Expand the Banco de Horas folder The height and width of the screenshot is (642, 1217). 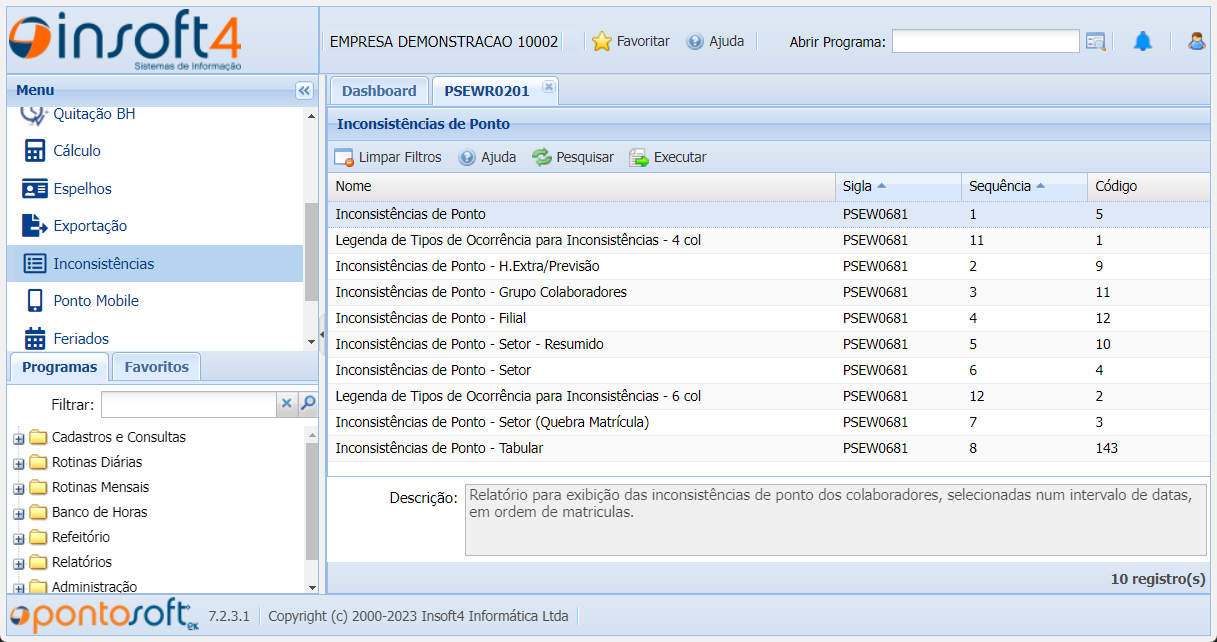click(18, 513)
